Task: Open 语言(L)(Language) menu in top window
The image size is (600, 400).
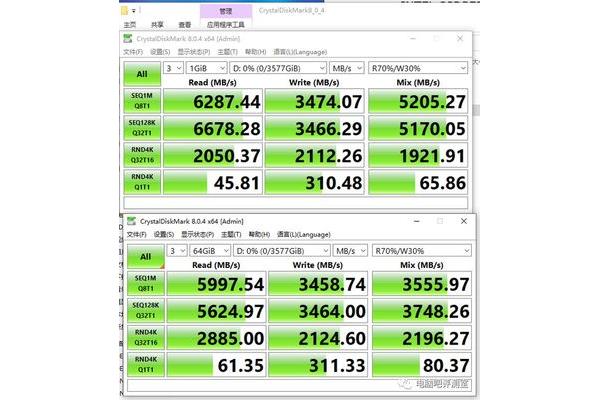Action: click(300, 52)
